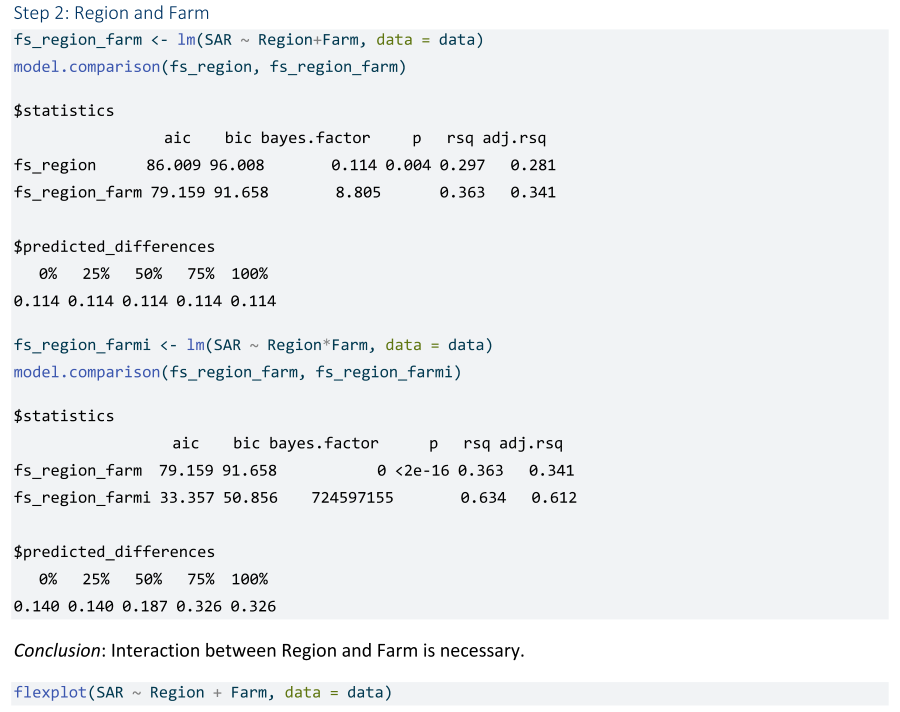Click the fs_region_farmi AIC value 33.357

[187, 497]
